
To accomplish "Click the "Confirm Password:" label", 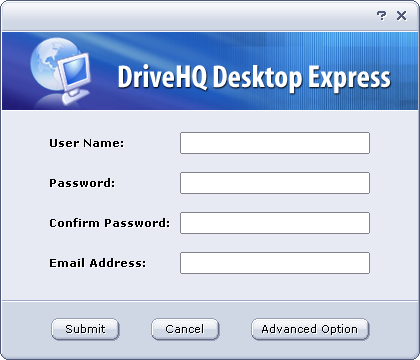I will 109,223.
